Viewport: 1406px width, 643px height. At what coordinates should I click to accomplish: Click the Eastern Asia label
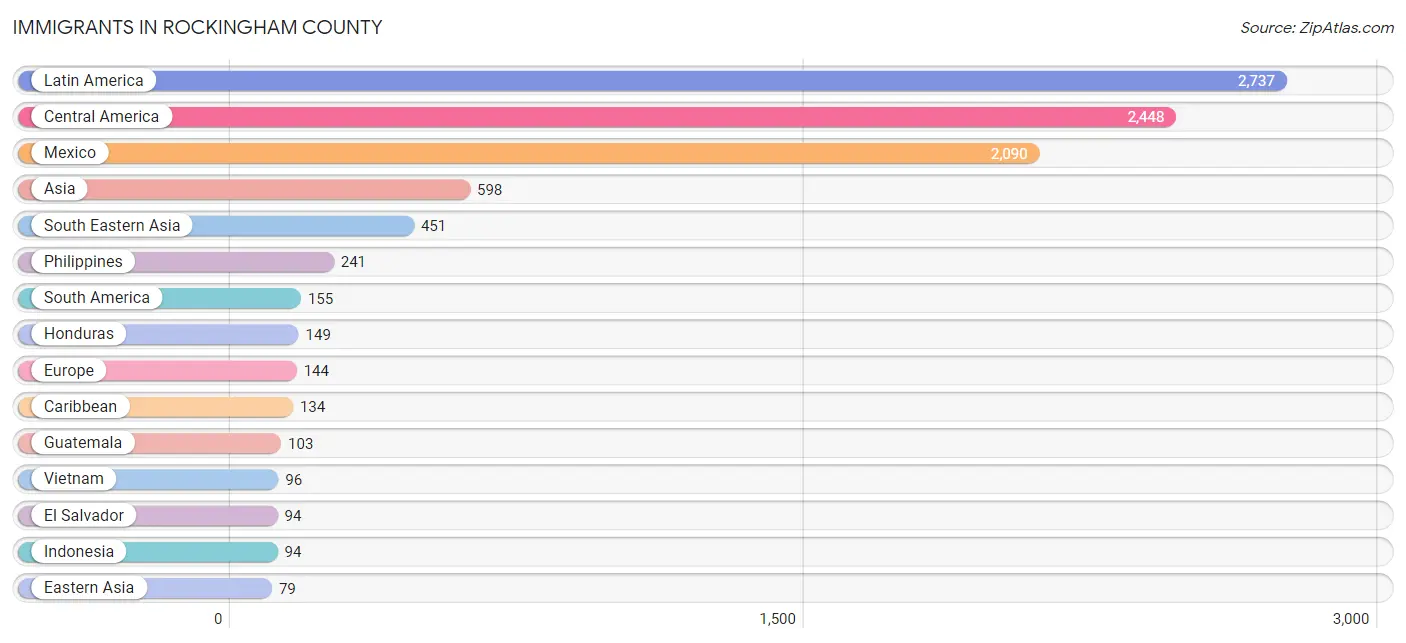(x=89, y=588)
